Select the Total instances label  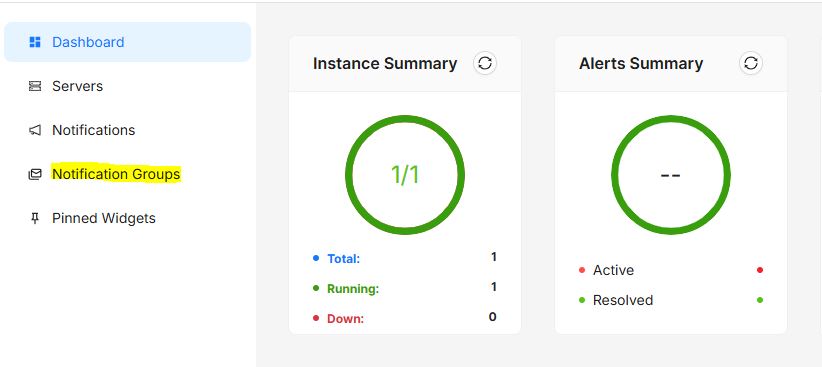[x=343, y=258]
